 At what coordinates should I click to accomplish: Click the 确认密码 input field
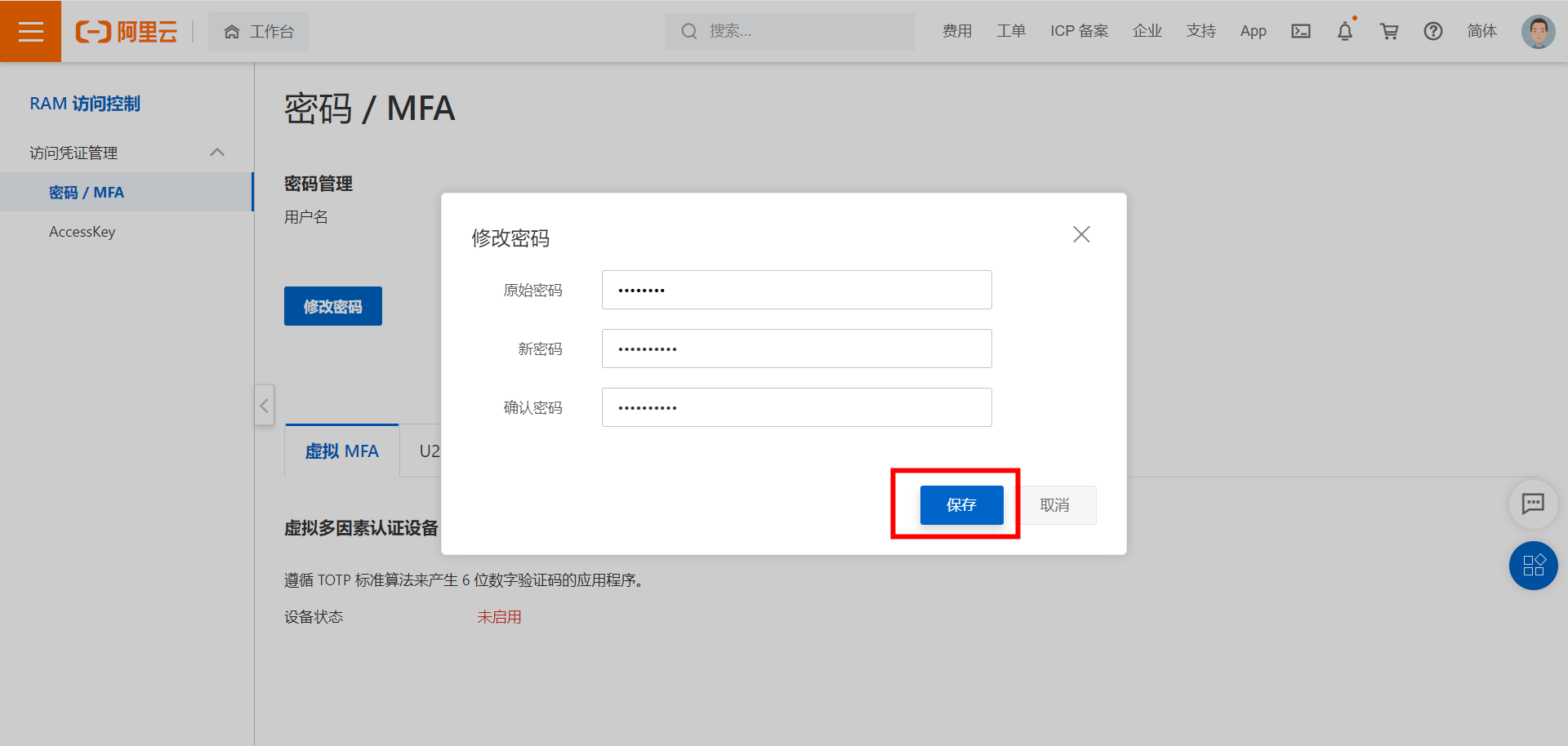(x=797, y=407)
